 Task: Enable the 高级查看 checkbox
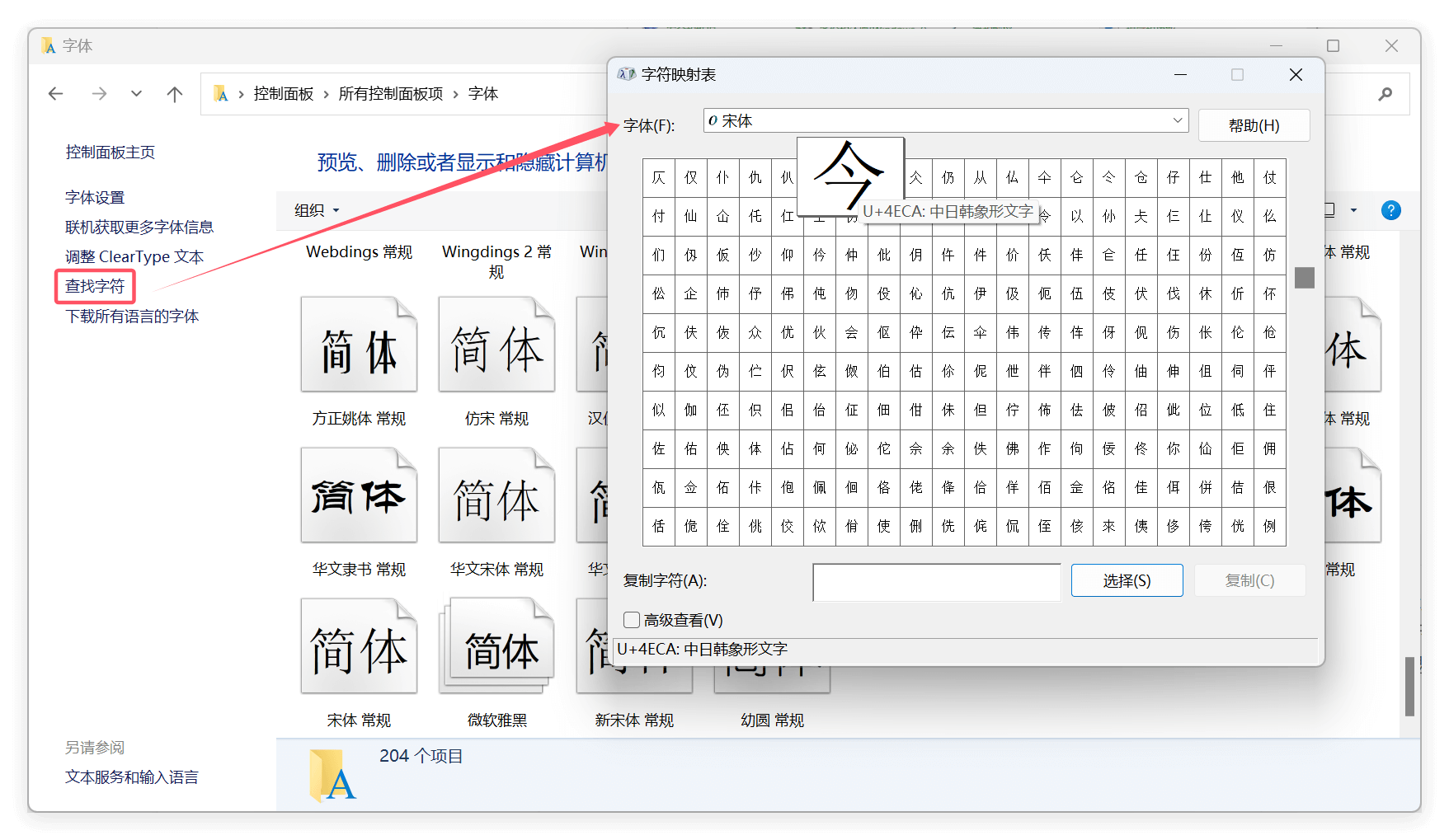pos(632,619)
